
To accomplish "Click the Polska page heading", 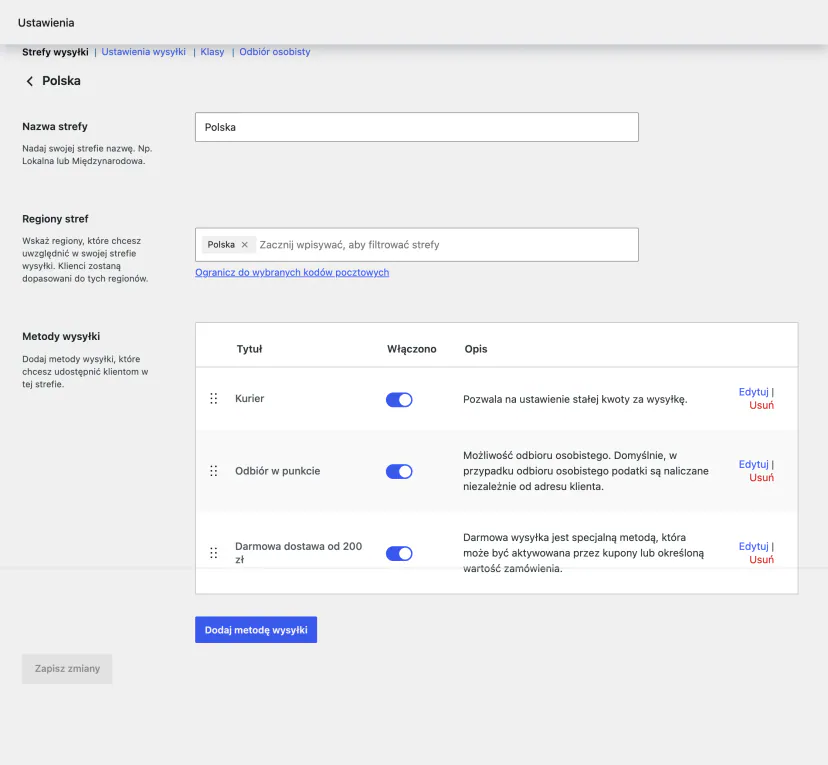I will click(x=61, y=81).
